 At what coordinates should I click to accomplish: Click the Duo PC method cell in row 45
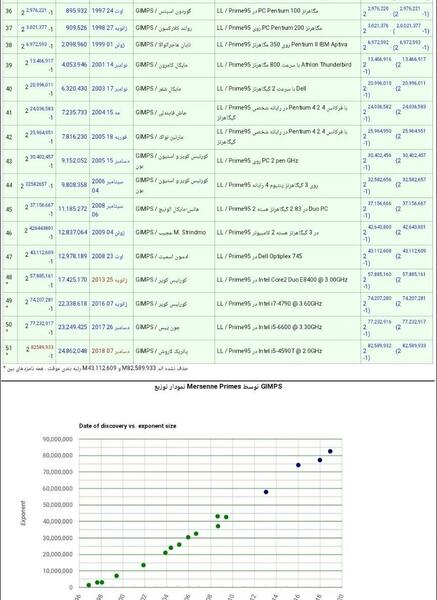point(287,209)
